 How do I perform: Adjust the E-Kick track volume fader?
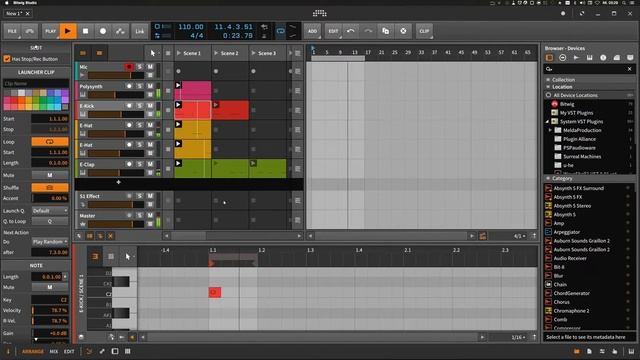pyautogui.click(x=116, y=114)
